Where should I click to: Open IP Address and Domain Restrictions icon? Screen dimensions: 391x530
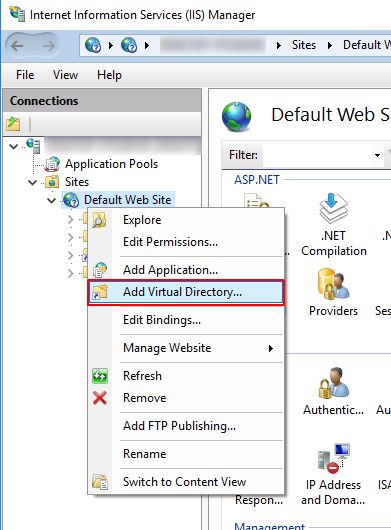point(334,459)
